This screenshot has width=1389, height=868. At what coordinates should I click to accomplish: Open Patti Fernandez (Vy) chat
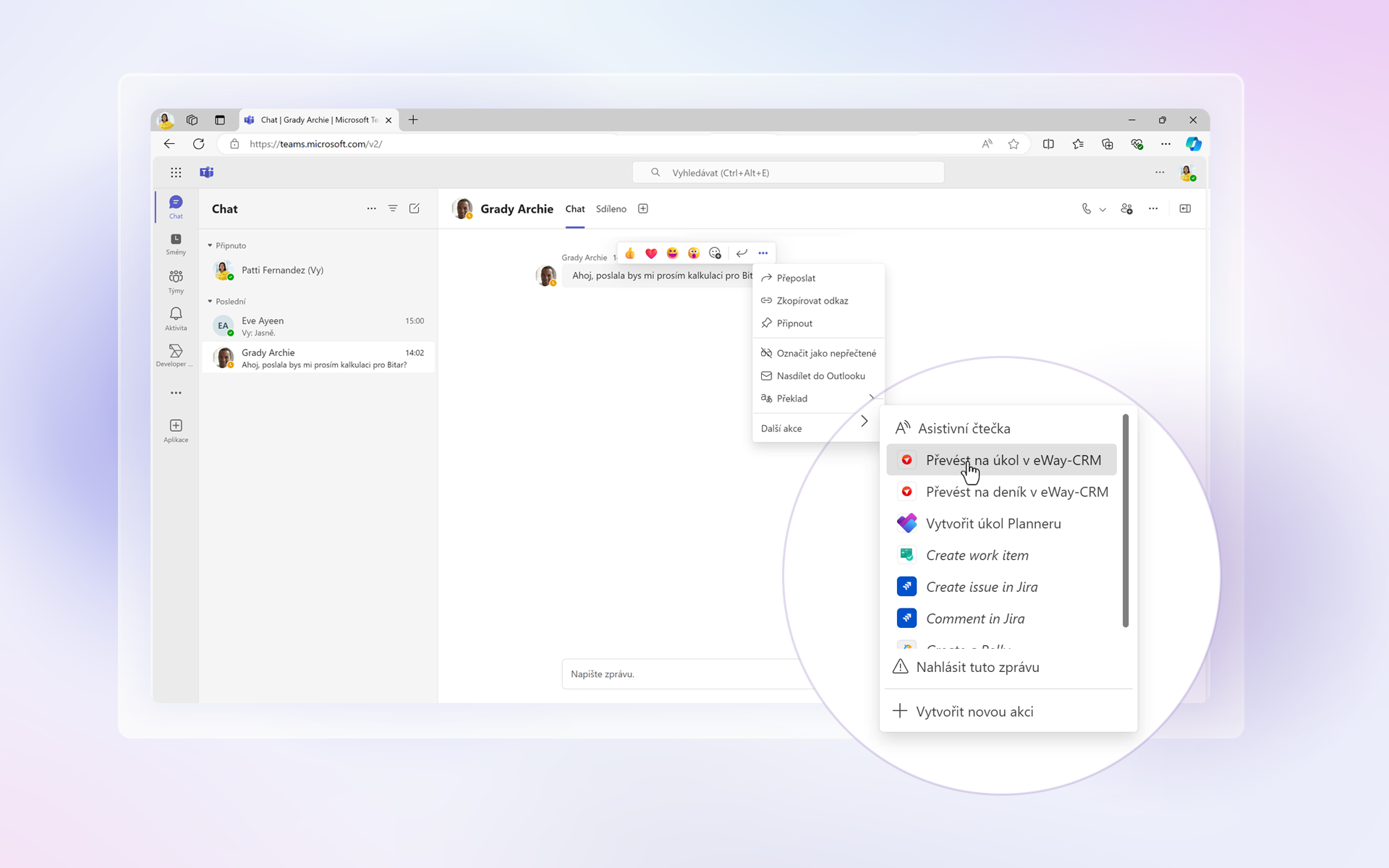pyautogui.click(x=318, y=271)
